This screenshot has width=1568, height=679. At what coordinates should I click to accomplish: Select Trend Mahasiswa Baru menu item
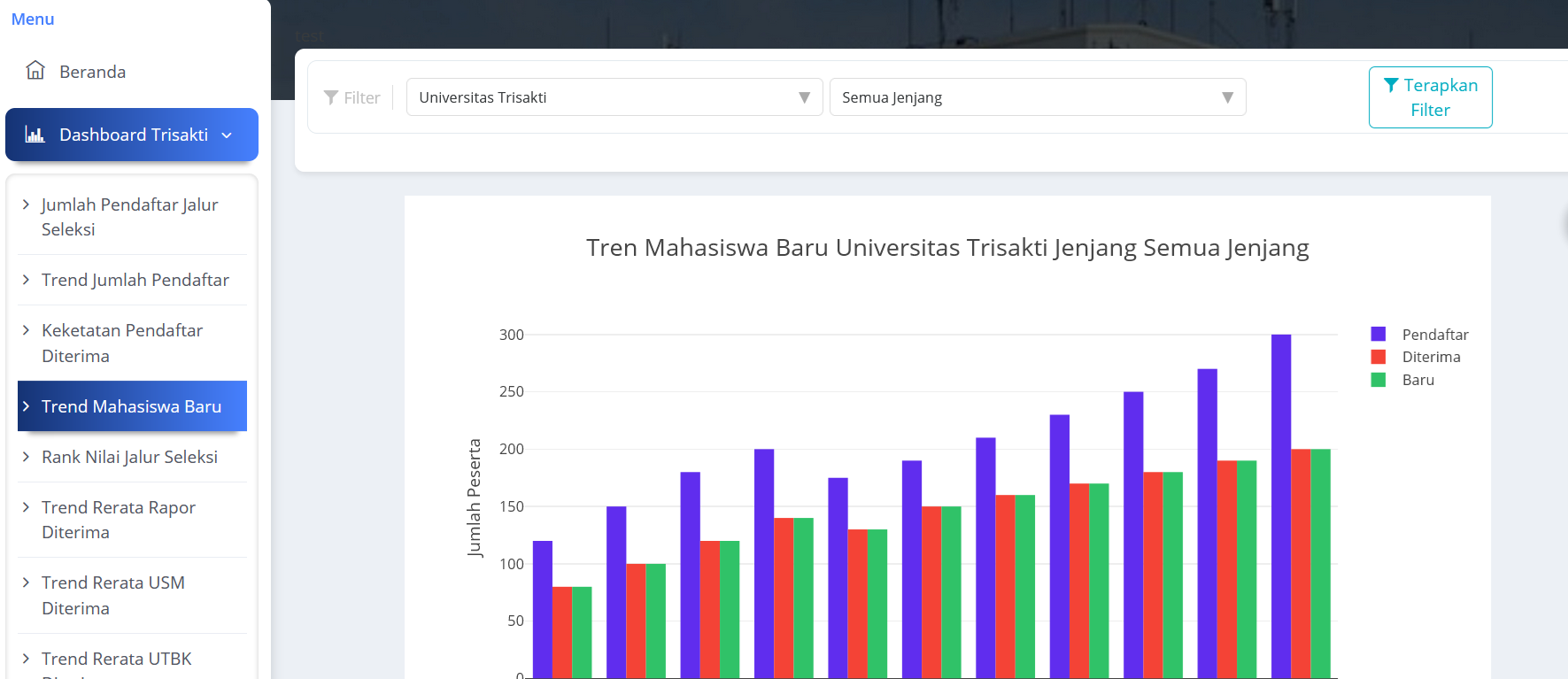[132, 406]
